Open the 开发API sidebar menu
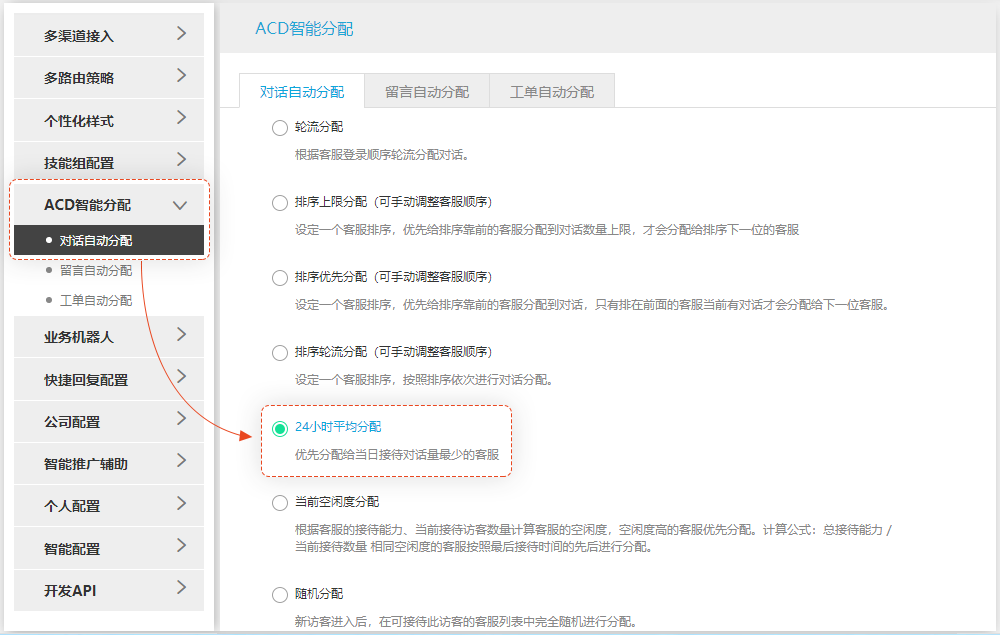 click(x=109, y=590)
